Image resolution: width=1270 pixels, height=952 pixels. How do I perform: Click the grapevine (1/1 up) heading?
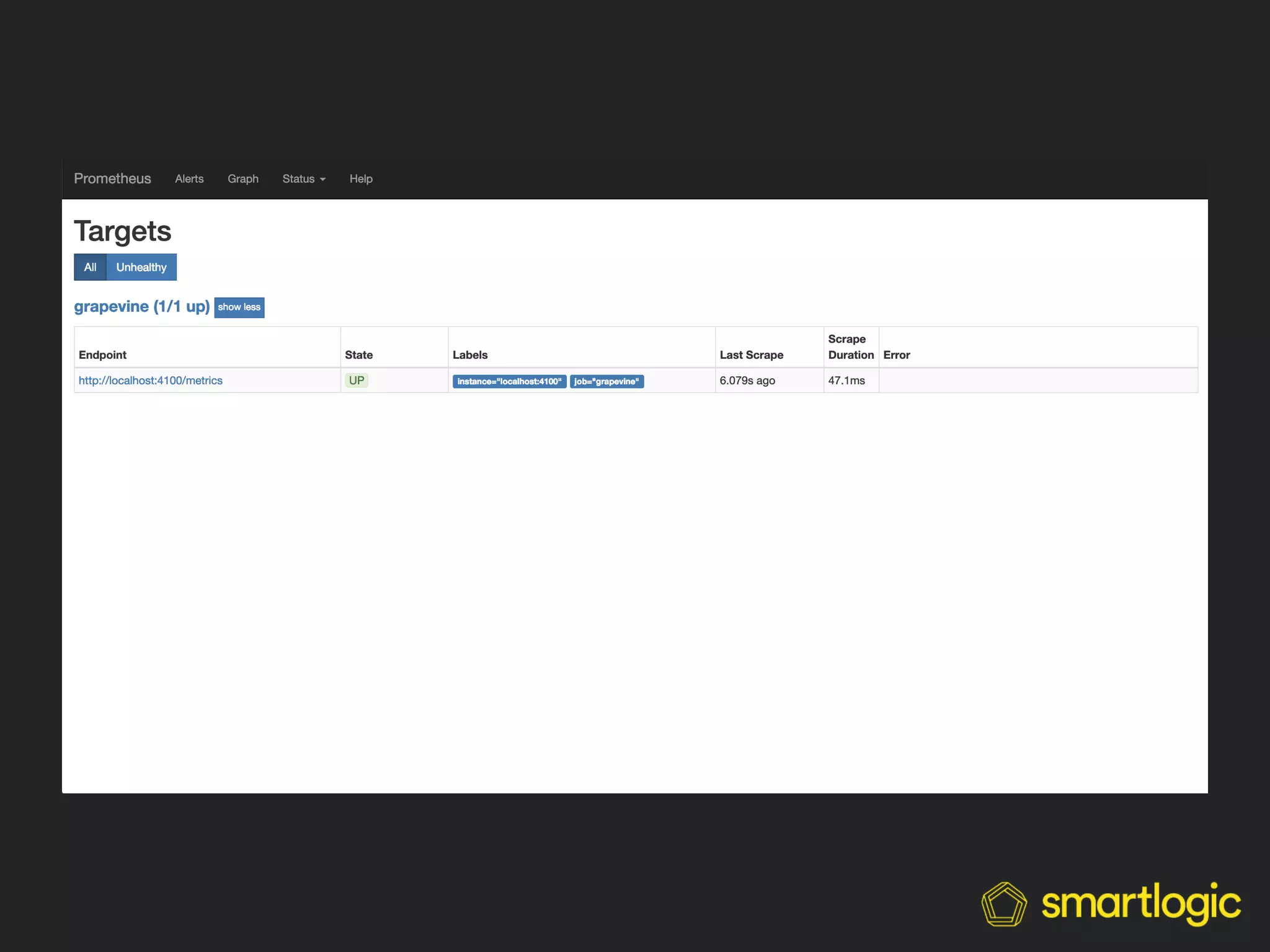(x=142, y=307)
